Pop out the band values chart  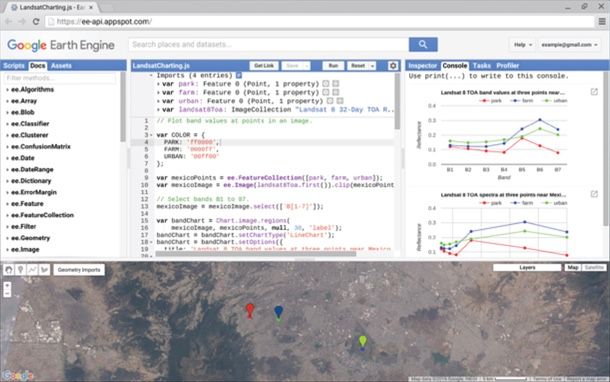[x=594, y=92]
